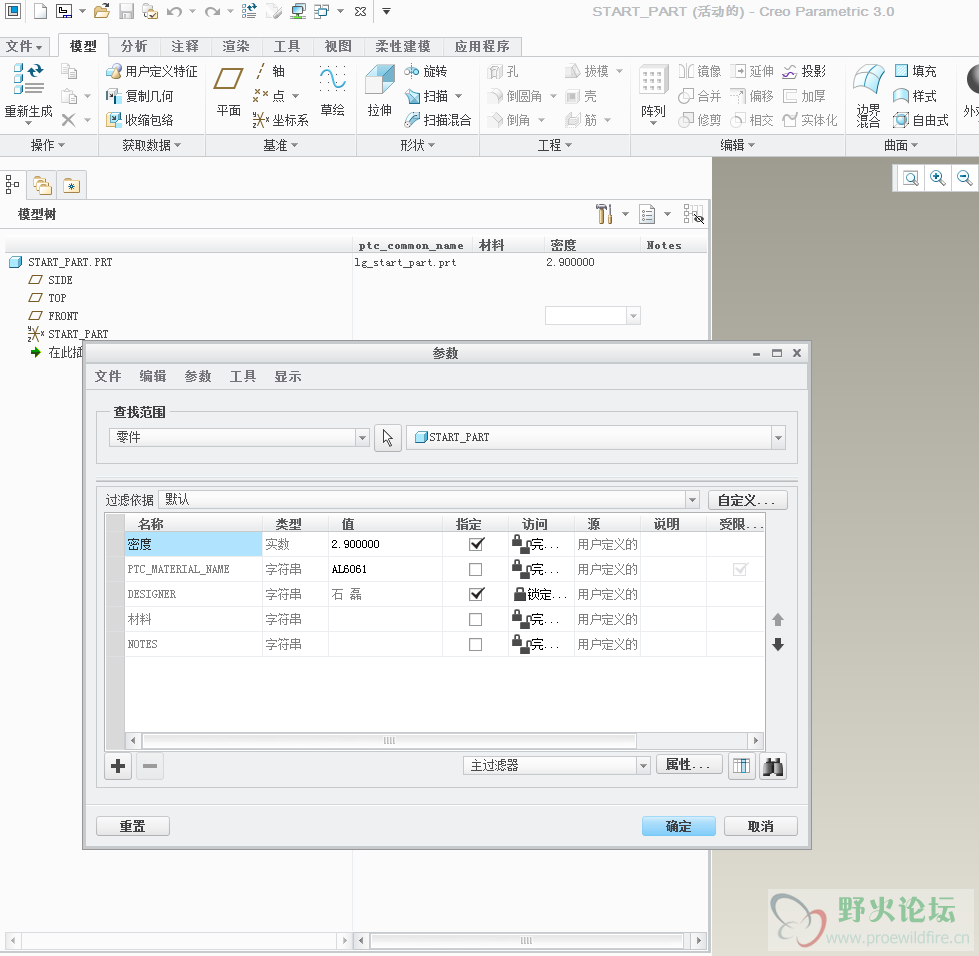Image resolution: width=979 pixels, height=956 pixels.
Task: Click the move row down arrow
Action: pyautogui.click(x=778, y=644)
